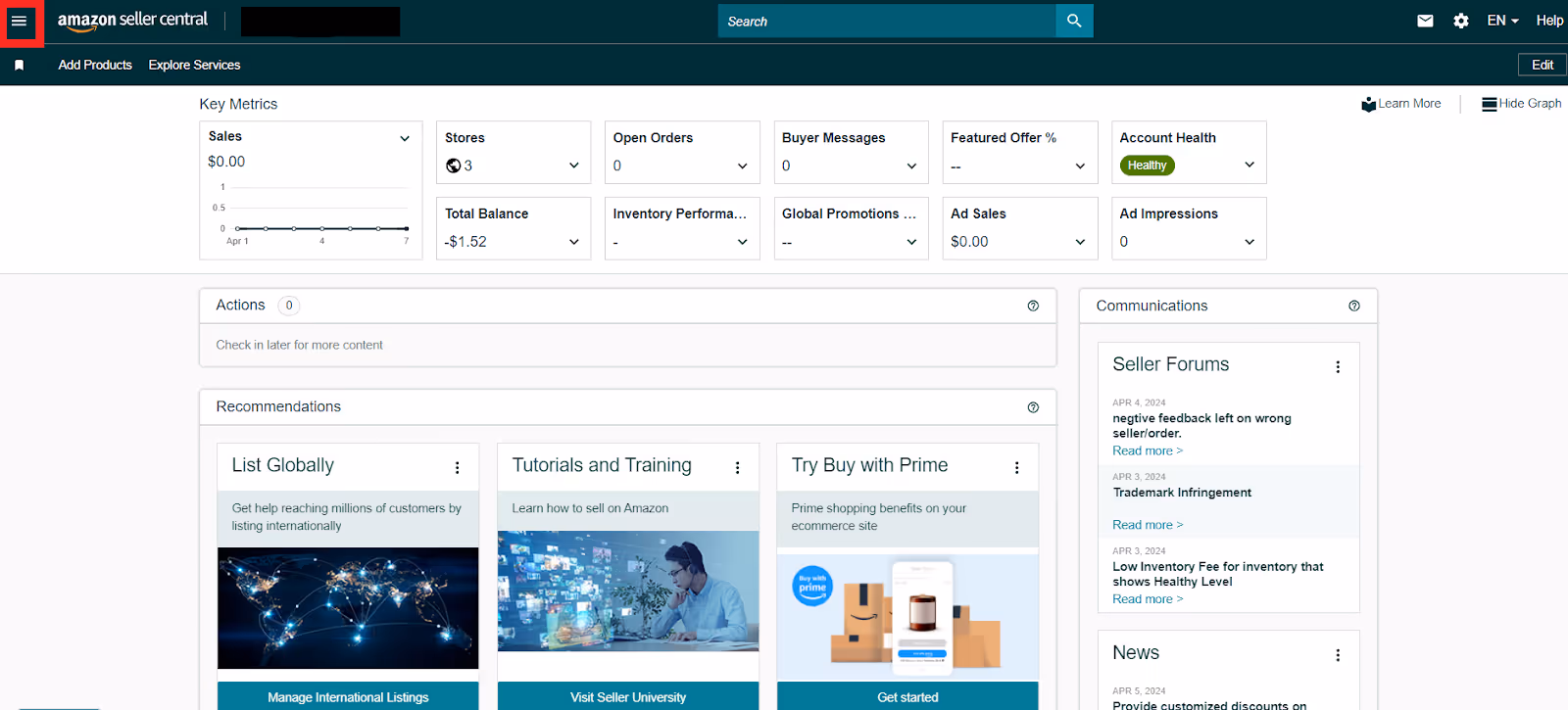Screen dimensions: 1568x710
Task: Open the messages envelope icon
Action: click(x=1425, y=21)
